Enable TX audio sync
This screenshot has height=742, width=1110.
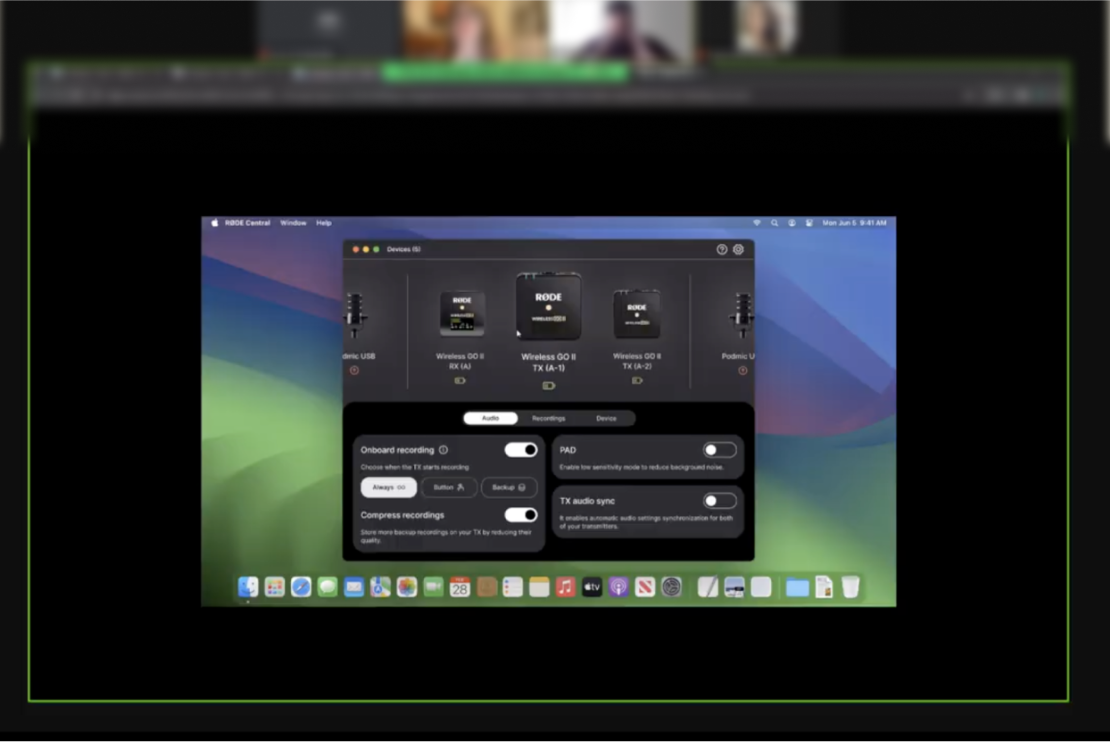point(718,500)
